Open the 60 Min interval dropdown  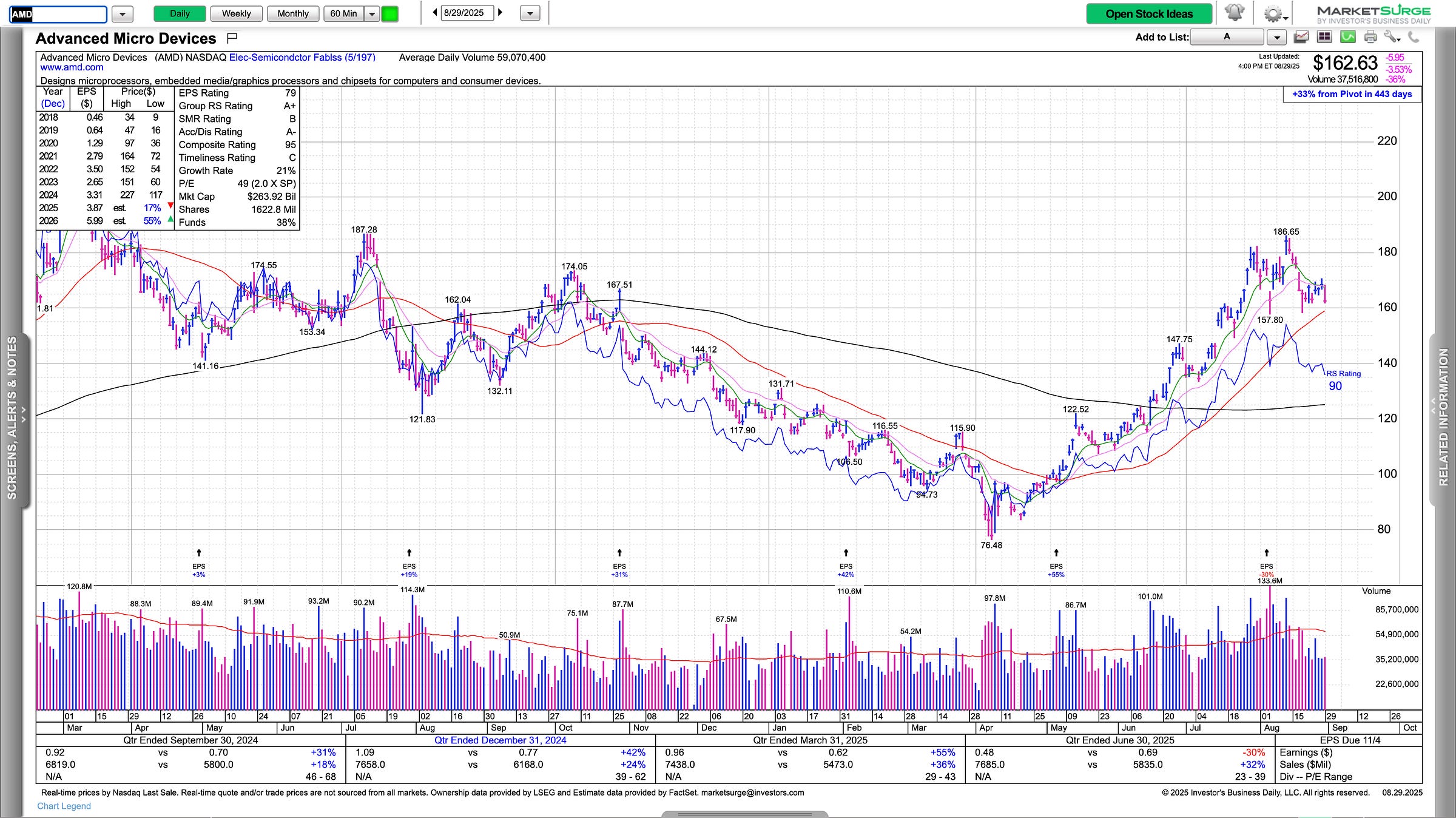(x=372, y=13)
